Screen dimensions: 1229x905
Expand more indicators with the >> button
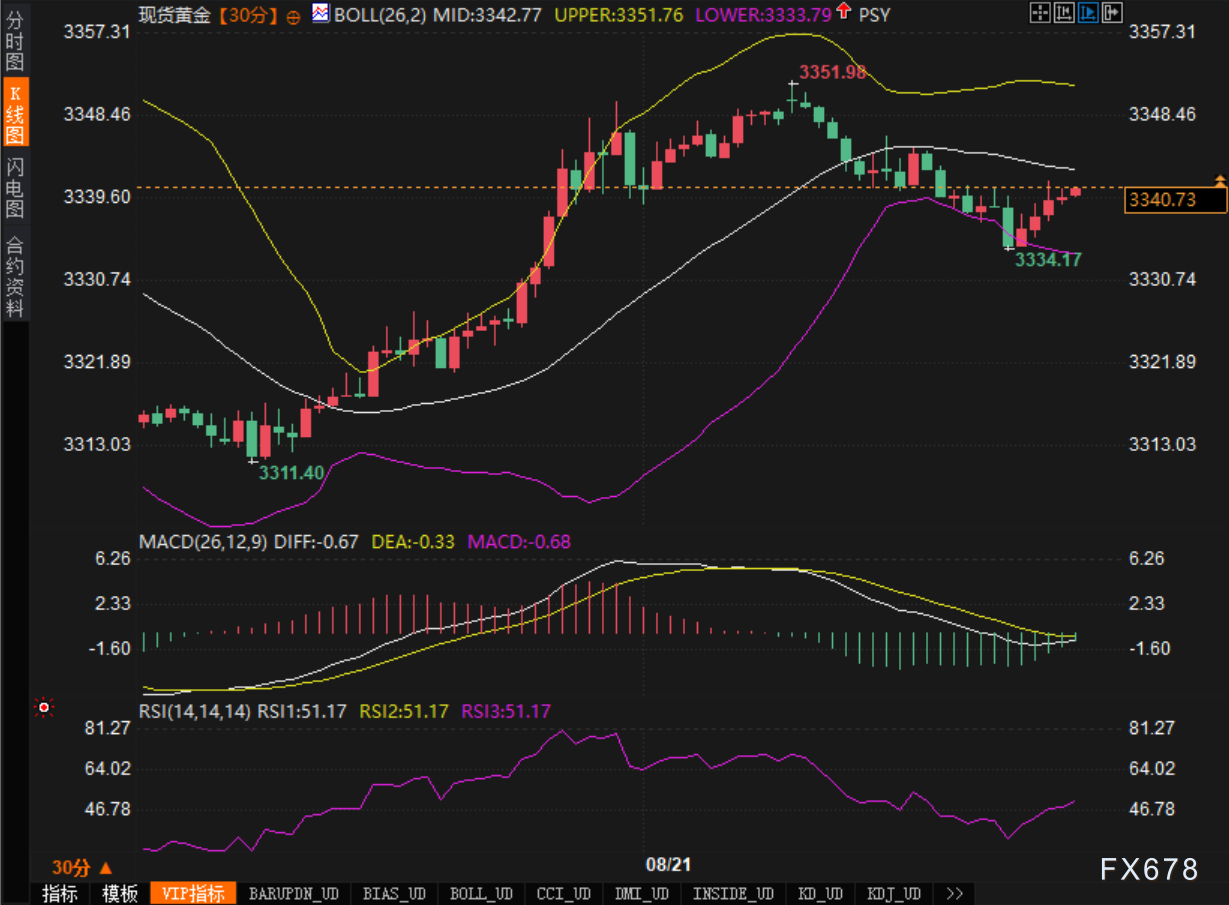pos(953,893)
